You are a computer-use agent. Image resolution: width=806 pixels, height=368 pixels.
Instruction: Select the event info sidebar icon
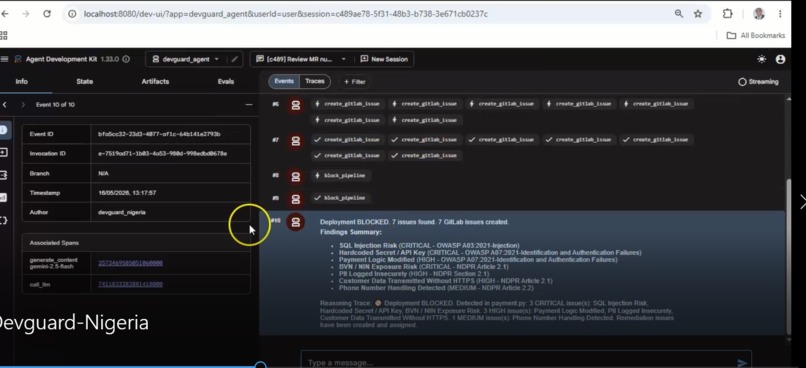coord(4,130)
